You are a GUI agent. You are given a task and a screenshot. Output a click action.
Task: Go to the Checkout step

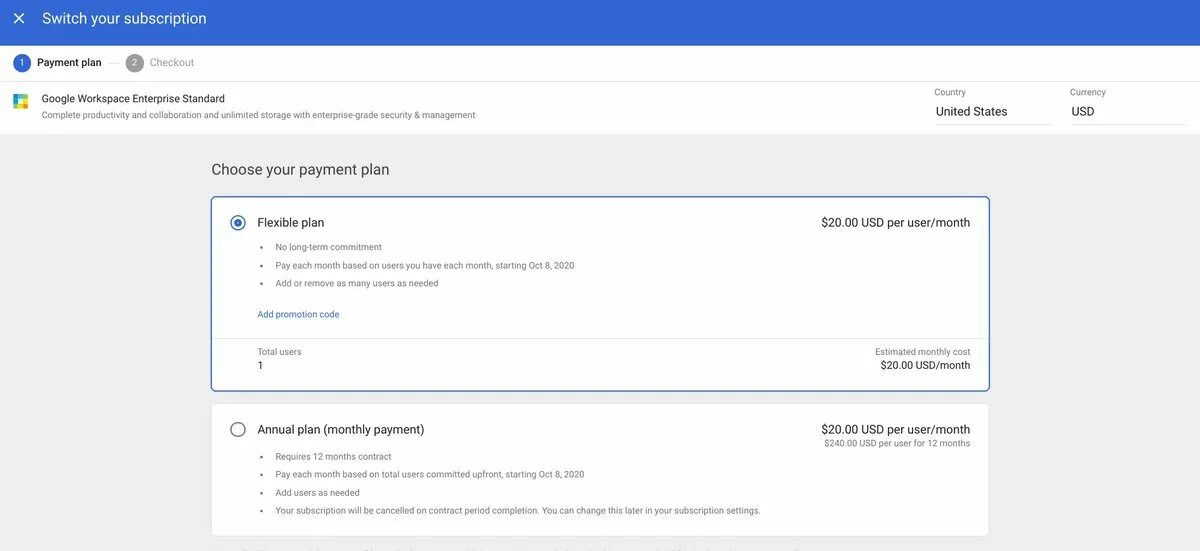coord(172,63)
